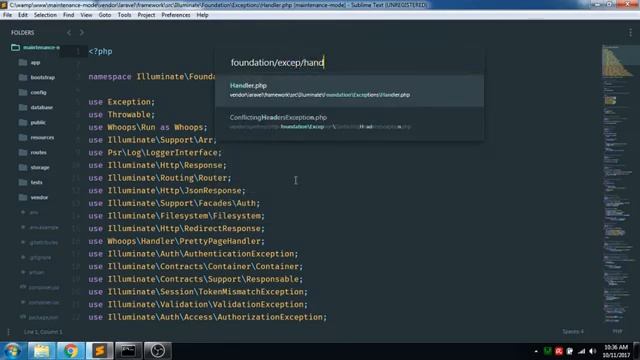The height and width of the screenshot is (360, 640).
Task: Click the 'use Whoops\Run as Whoops;' line
Action: [148, 127]
